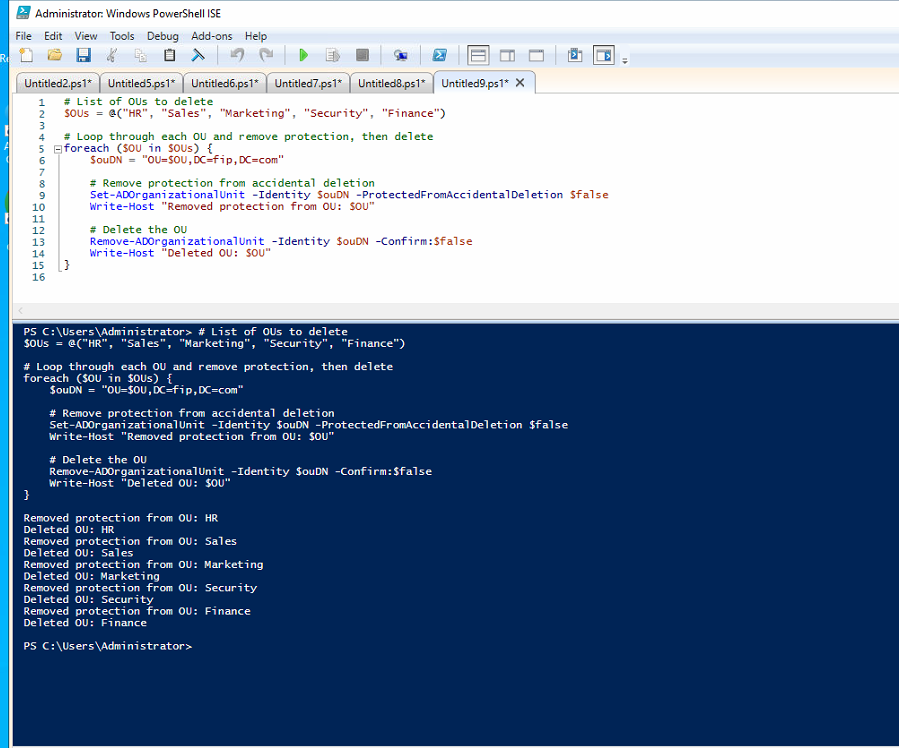Click the closing brace on line 15
Viewport: 899px width, 748px height.
tap(67, 265)
